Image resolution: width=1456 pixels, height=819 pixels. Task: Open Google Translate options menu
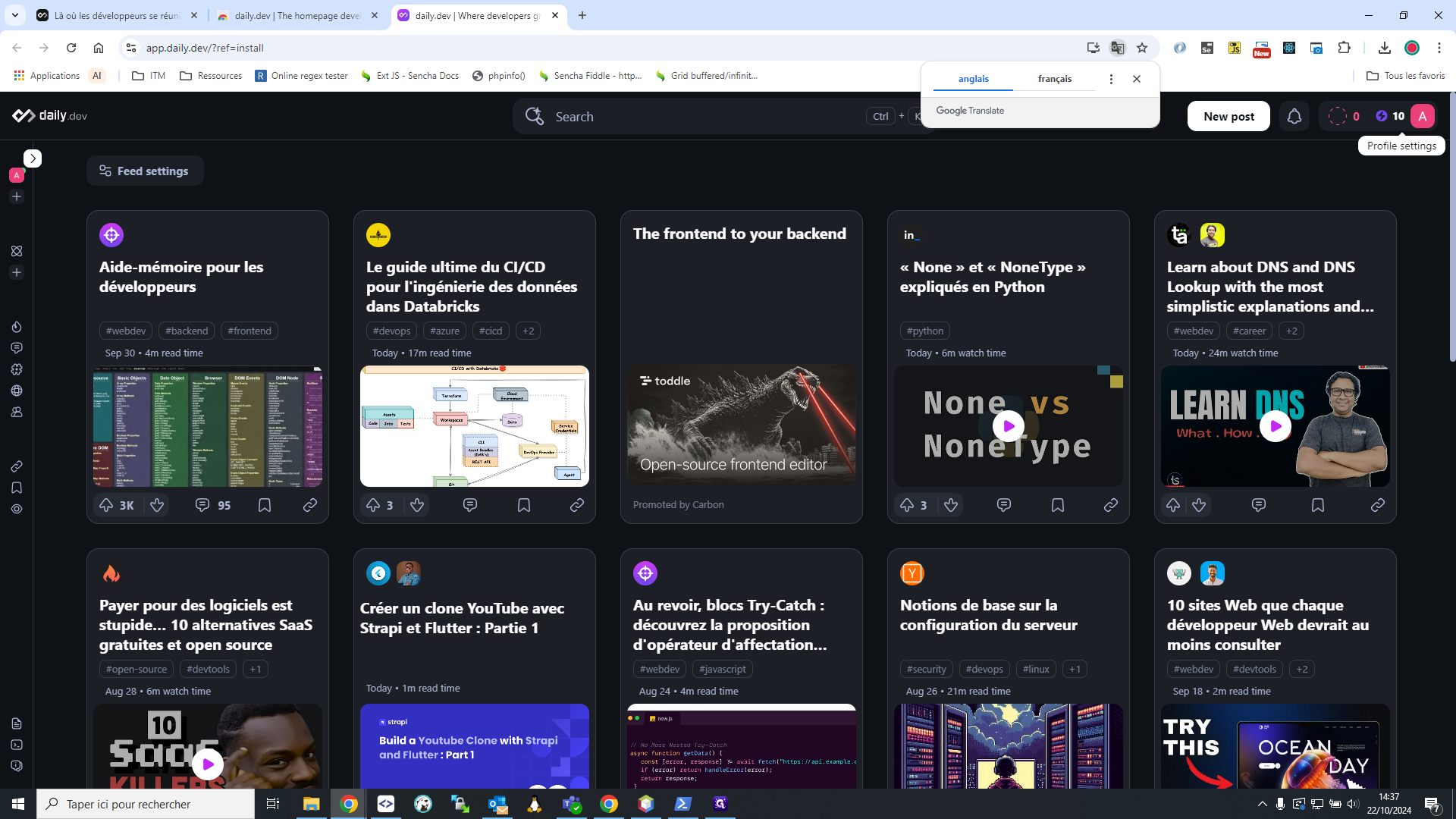(1111, 79)
